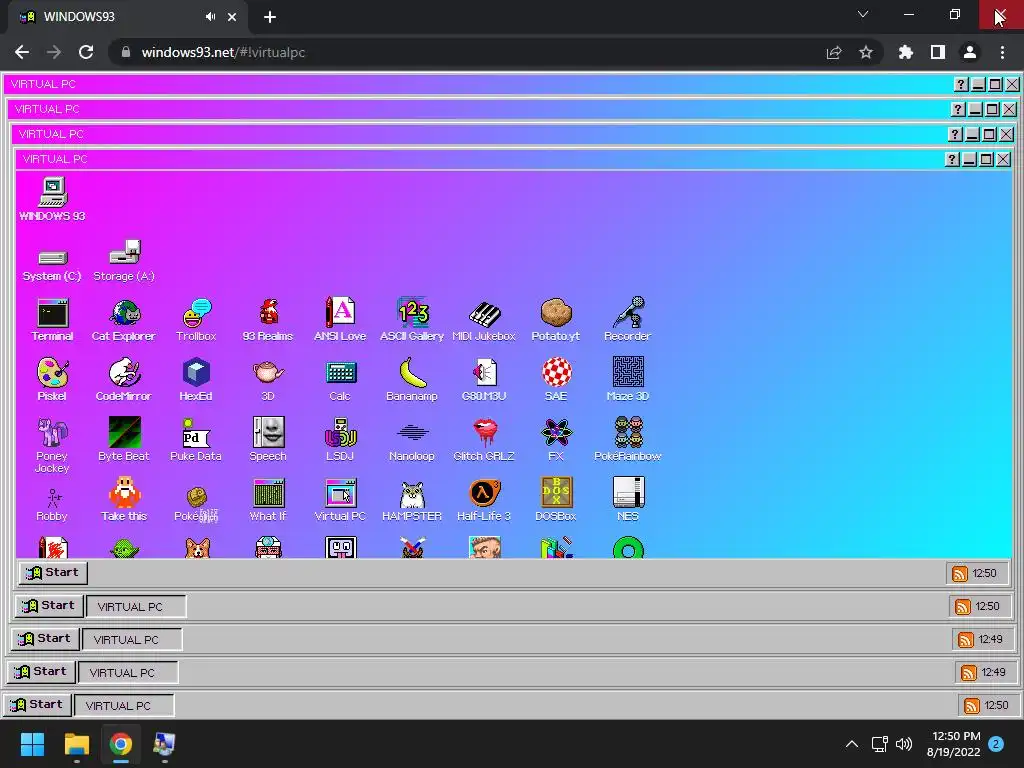
Task: Click help button of innermost Virtual PC window
Action: [x=952, y=159]
